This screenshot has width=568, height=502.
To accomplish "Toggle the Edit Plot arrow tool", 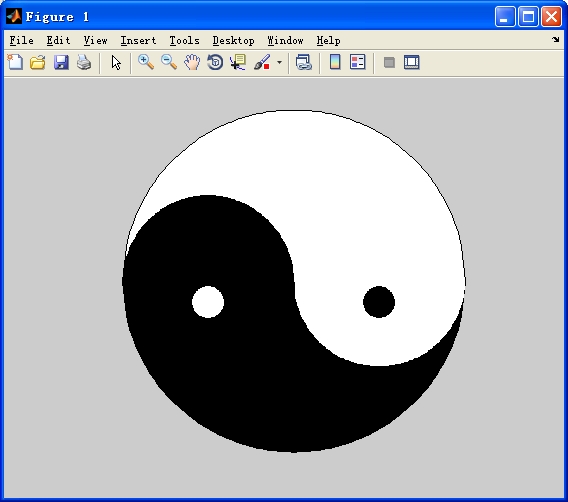I will click(116, 63).
